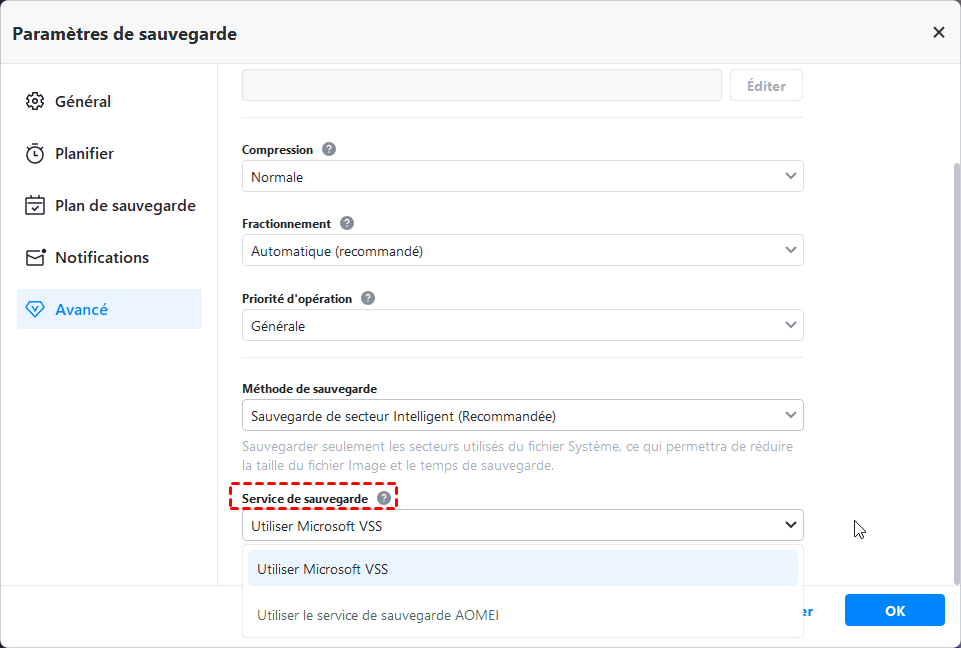The width and height of the screenshot is (961, 648).
Task: Click help icon beside Service de sauvegarde
Action: pos(383,497)
